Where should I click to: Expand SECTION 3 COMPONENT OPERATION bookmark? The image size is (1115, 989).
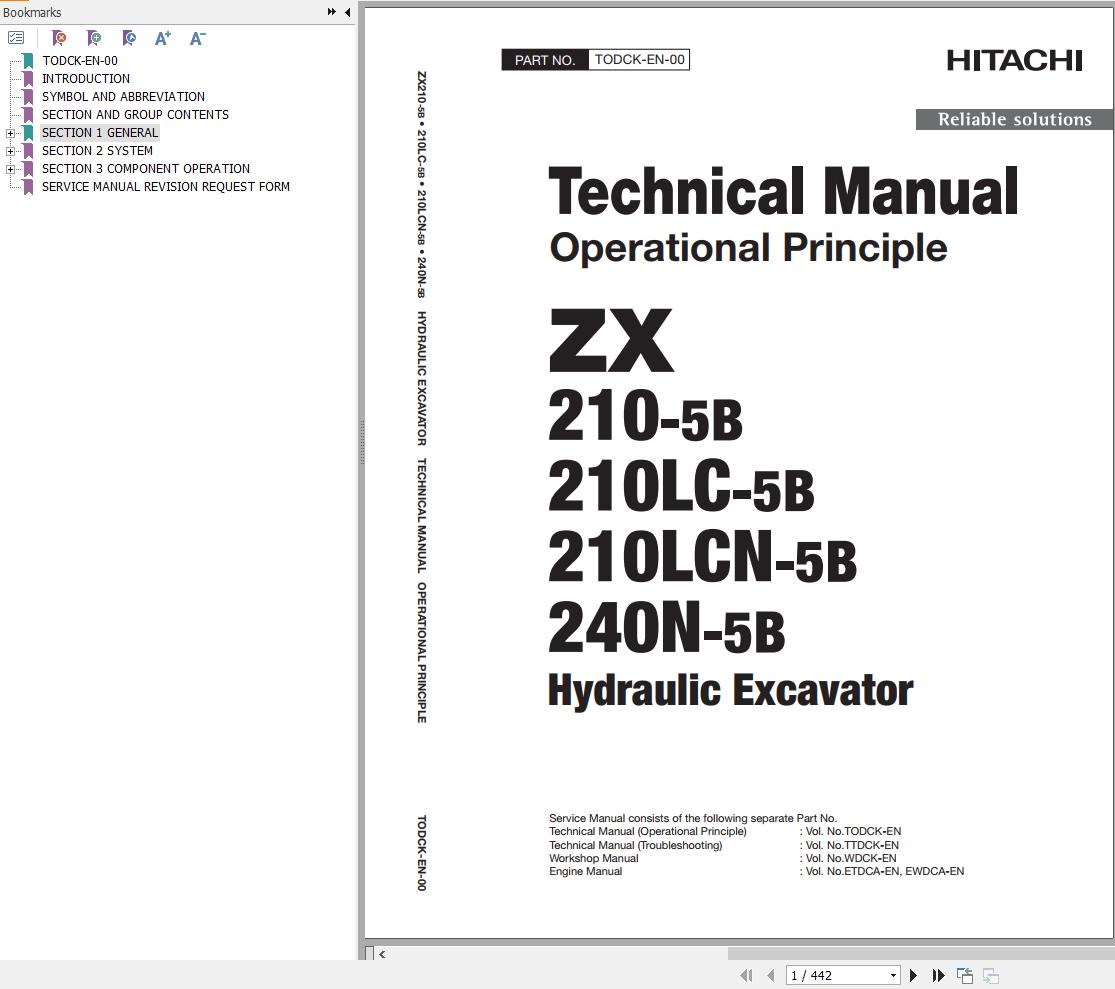tap(10, 169)
